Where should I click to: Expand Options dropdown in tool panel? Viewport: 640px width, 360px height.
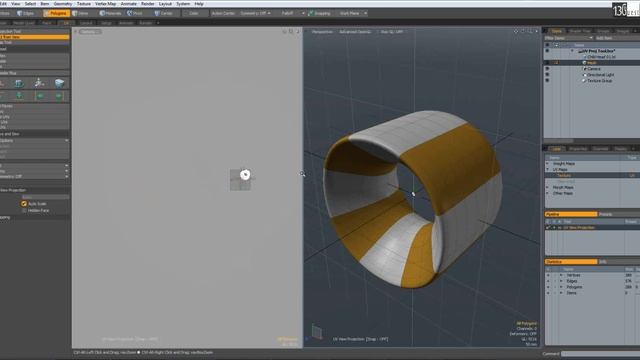tap(35, 140)
